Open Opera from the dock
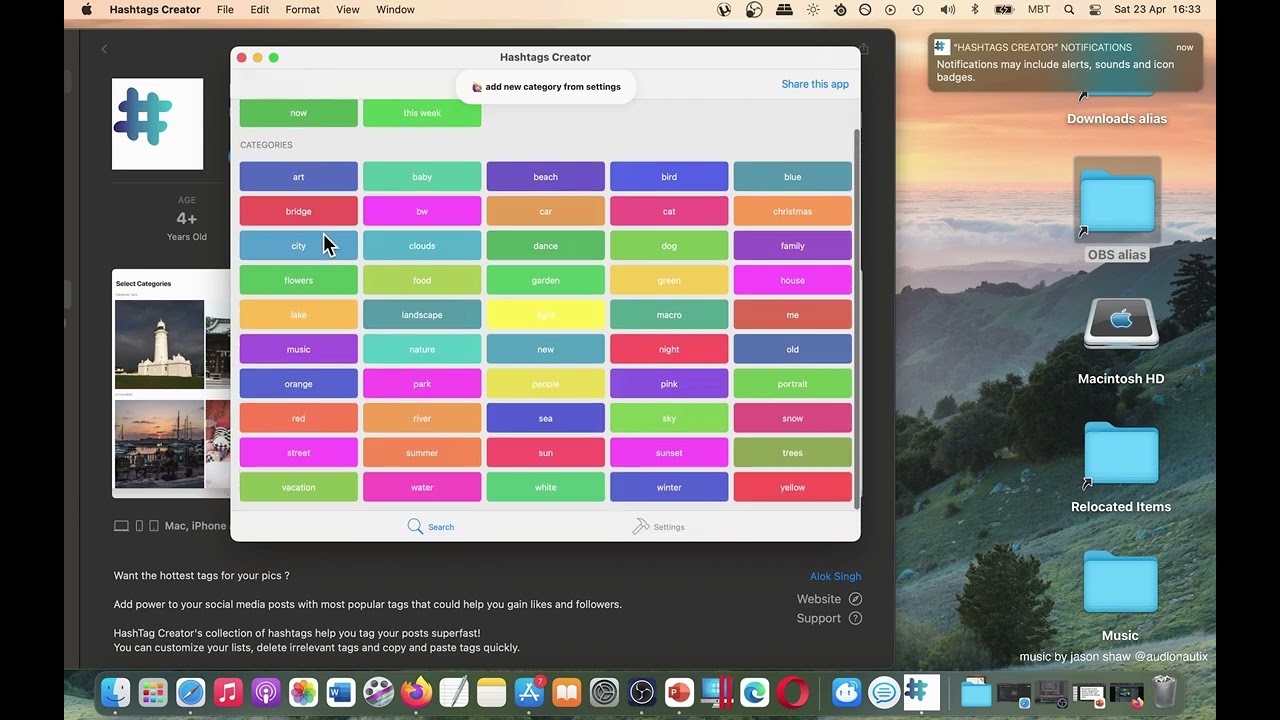The image size is (1280, 720). click(x=792, y=692)
